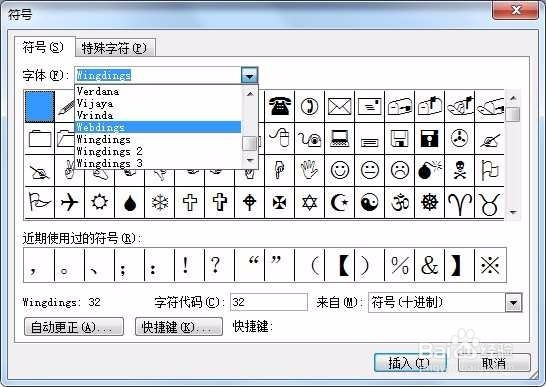Choose the raised open hand symbol

[310, 170]
